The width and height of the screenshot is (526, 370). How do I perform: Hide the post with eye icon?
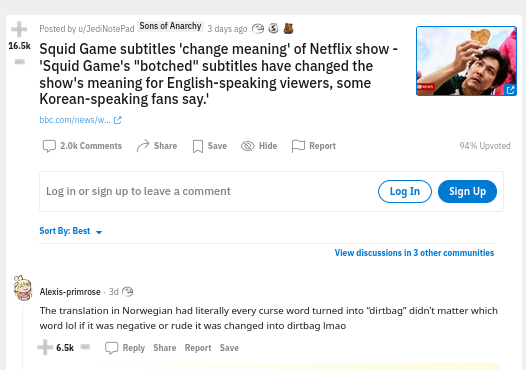pos(248,146)
